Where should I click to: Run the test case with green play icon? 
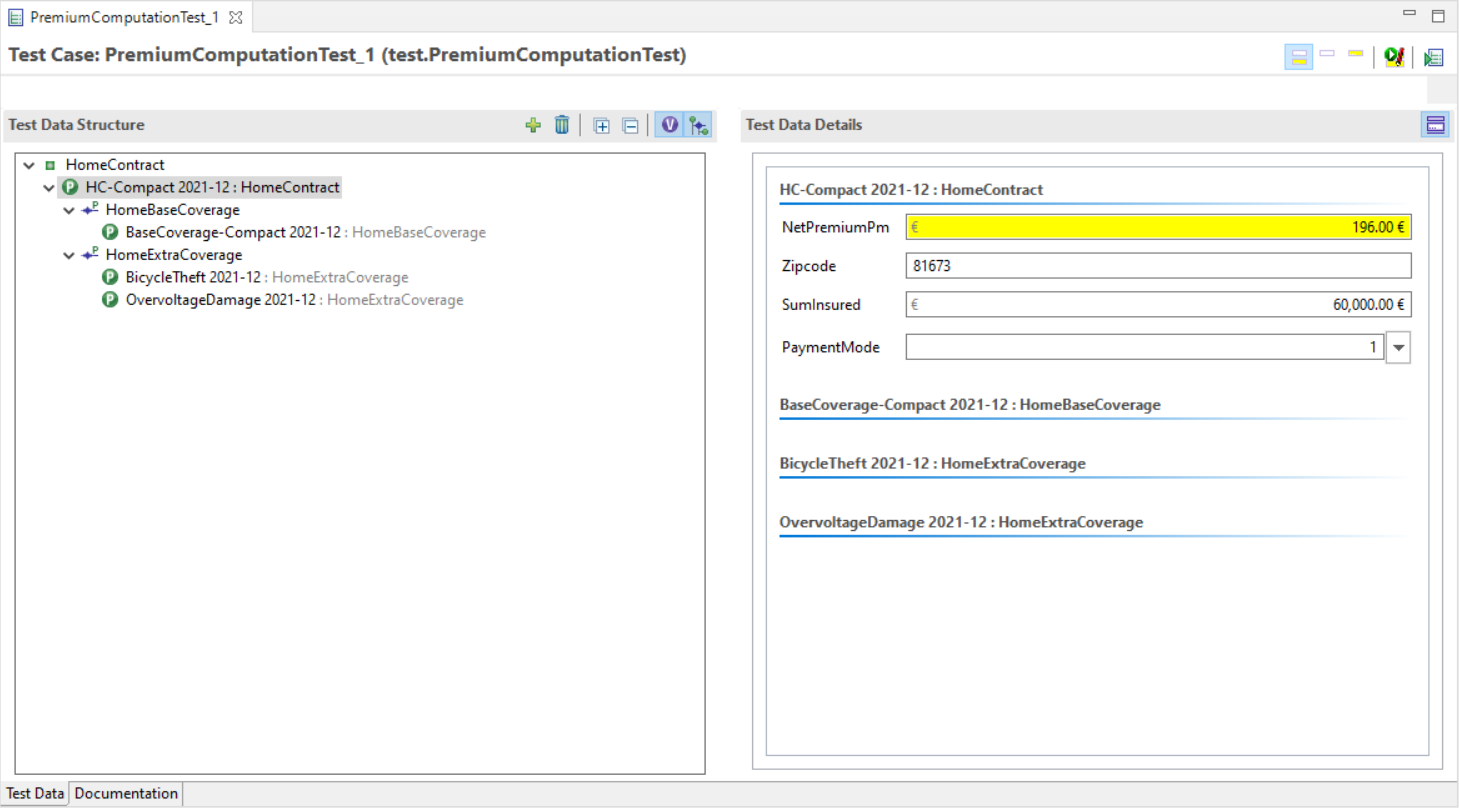click(1394, 56)
